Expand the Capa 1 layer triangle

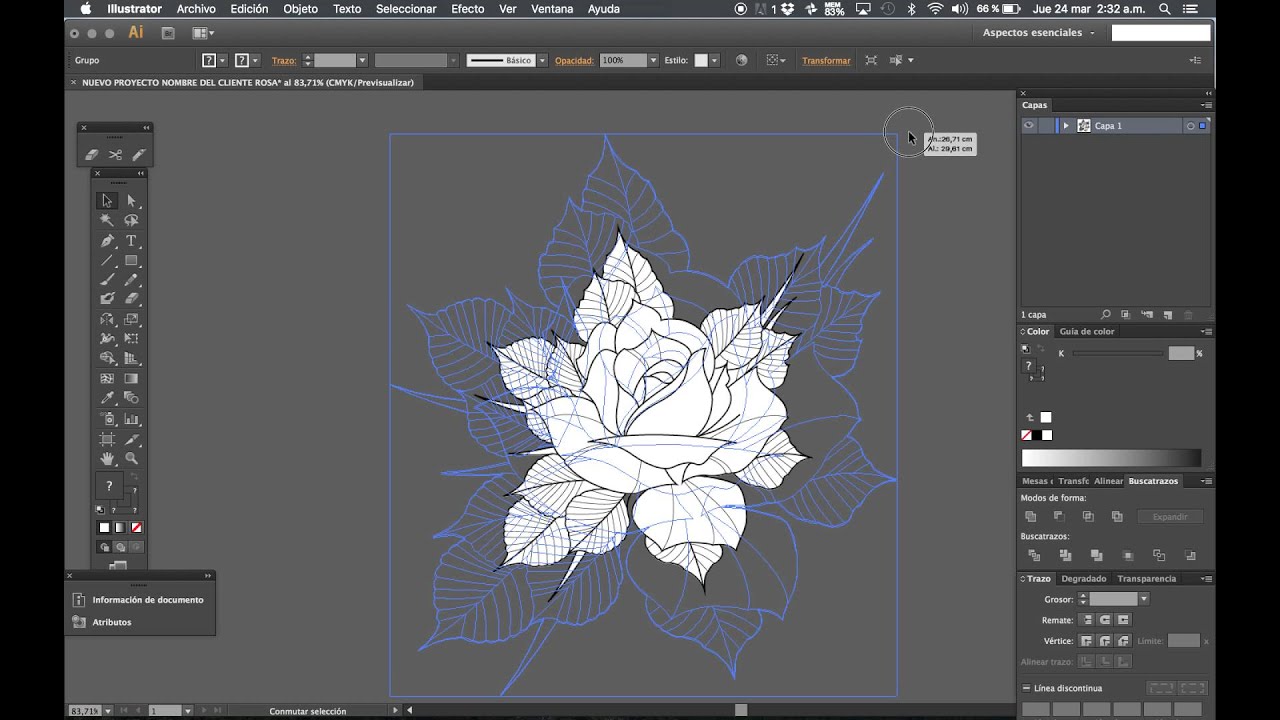click(x=1066, y=126)
